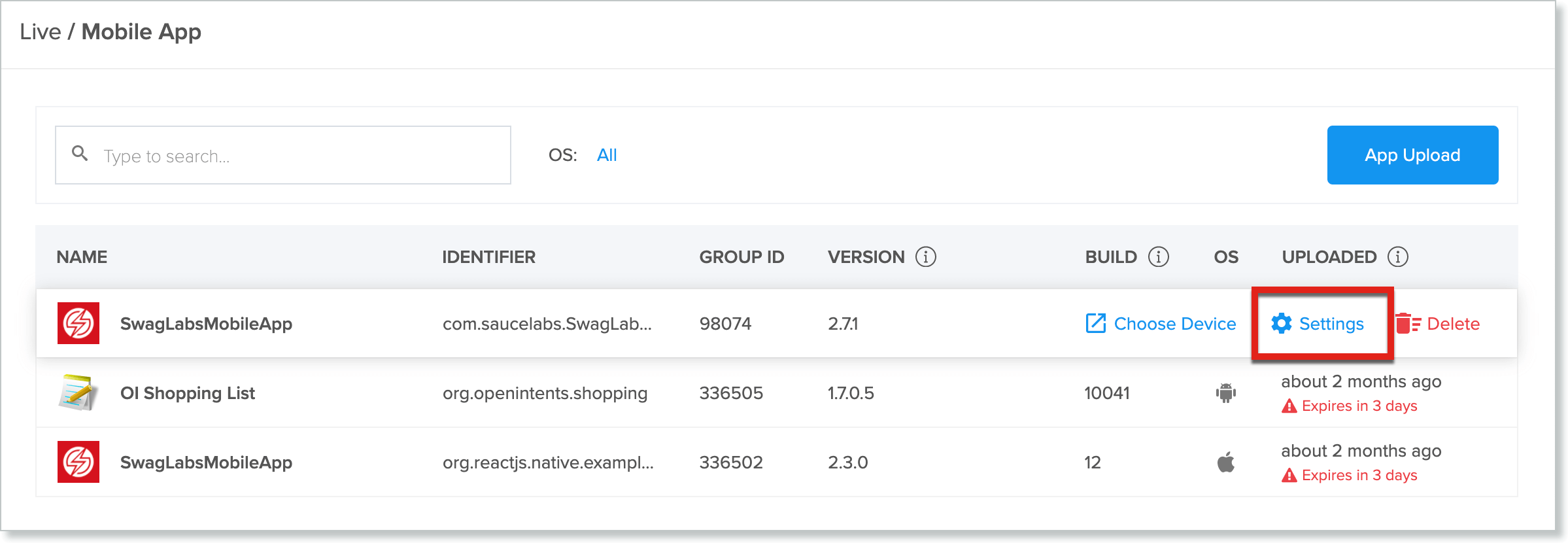The width and height of the screenshot is (1568, 543).
Task: Click the Build column info icon
Action: coord(1158,257)
